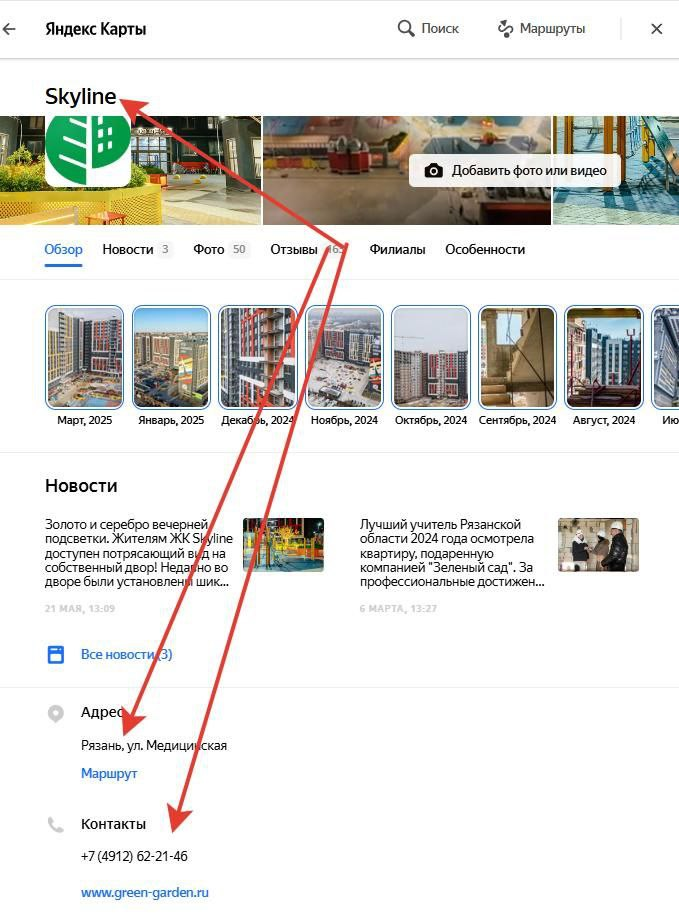Screen dimensions: 679x921
Task: Open the Все новости link
Action: click(126, 655)
